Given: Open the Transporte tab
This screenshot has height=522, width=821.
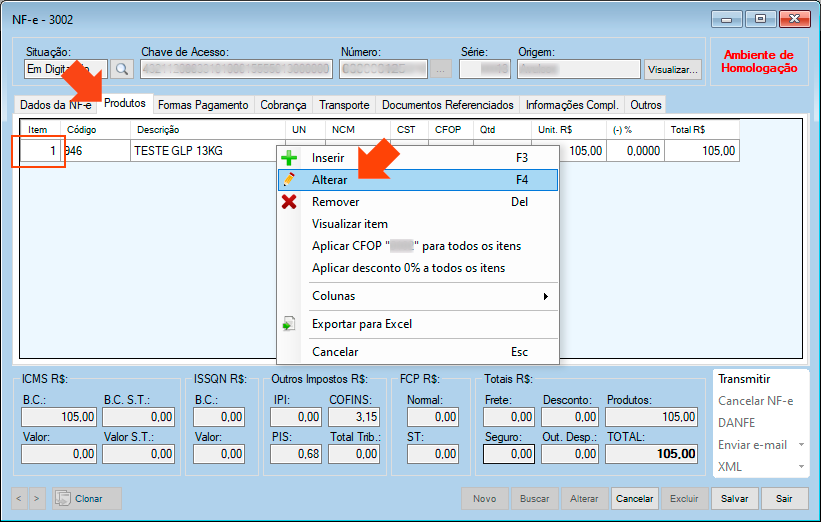Looking at the screenshot, I should (344, 105).
